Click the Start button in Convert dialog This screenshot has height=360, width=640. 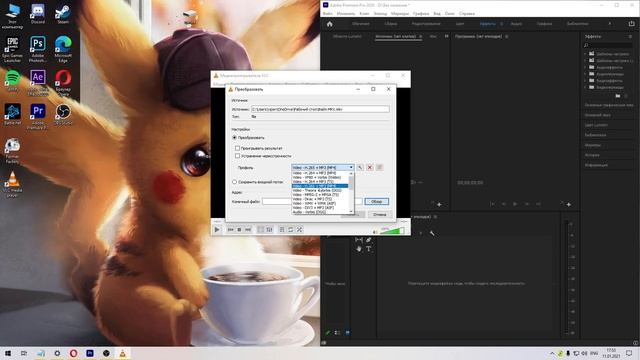tap(353, 214)
